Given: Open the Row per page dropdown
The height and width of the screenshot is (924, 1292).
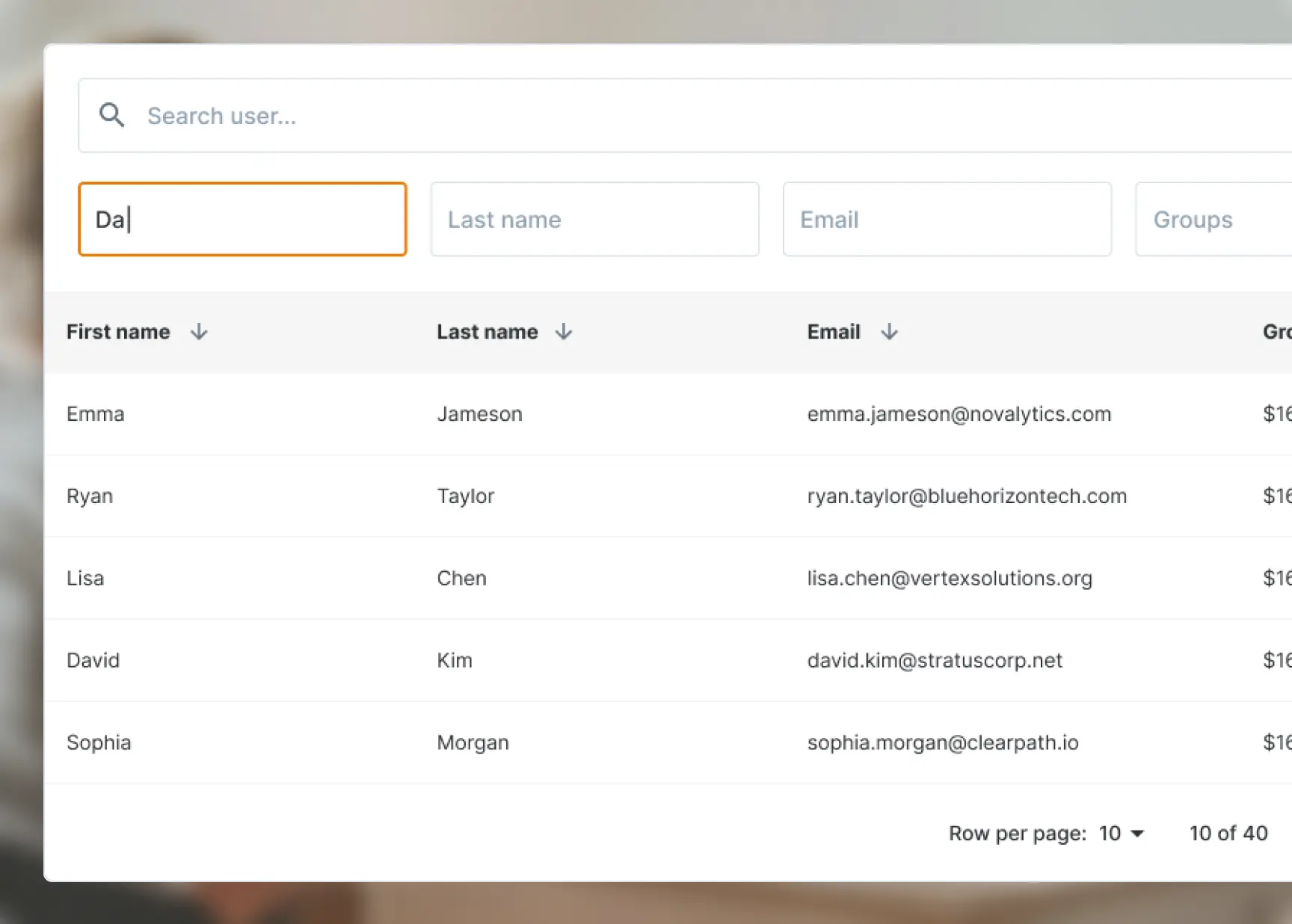Looking at the screenshot, I should 1119,833.
